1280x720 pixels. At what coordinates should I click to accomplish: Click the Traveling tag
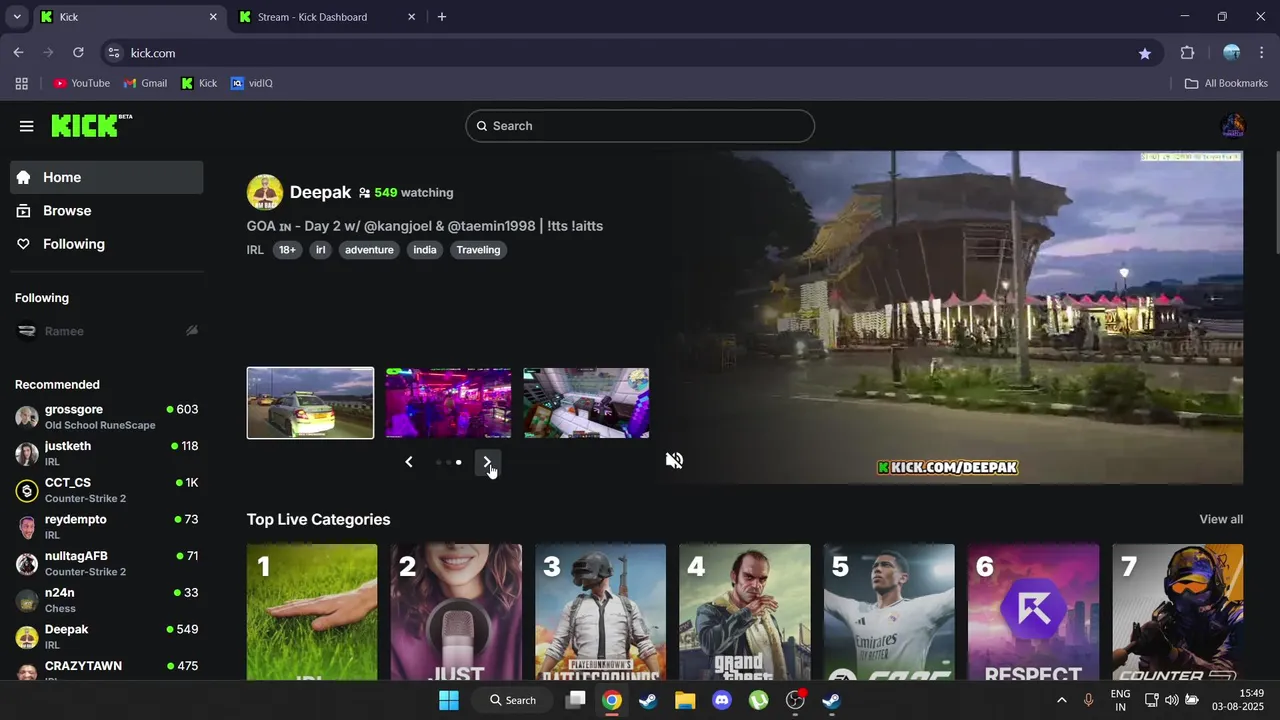478,250
